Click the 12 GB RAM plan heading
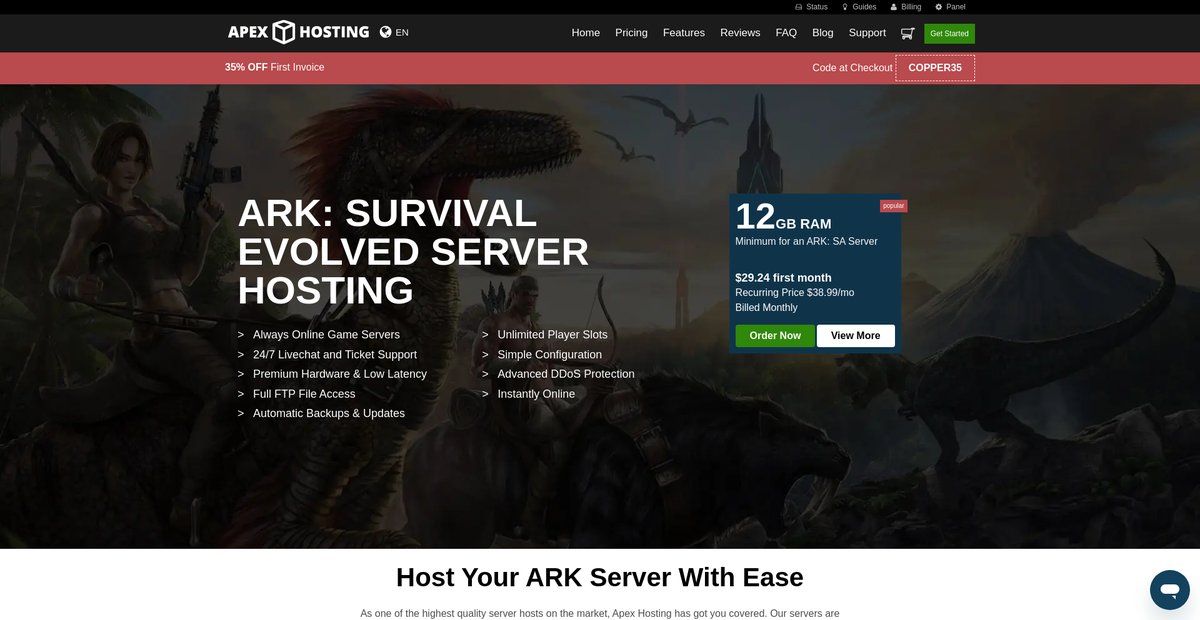Viewport: 1200px width, 620px height. 783,217
